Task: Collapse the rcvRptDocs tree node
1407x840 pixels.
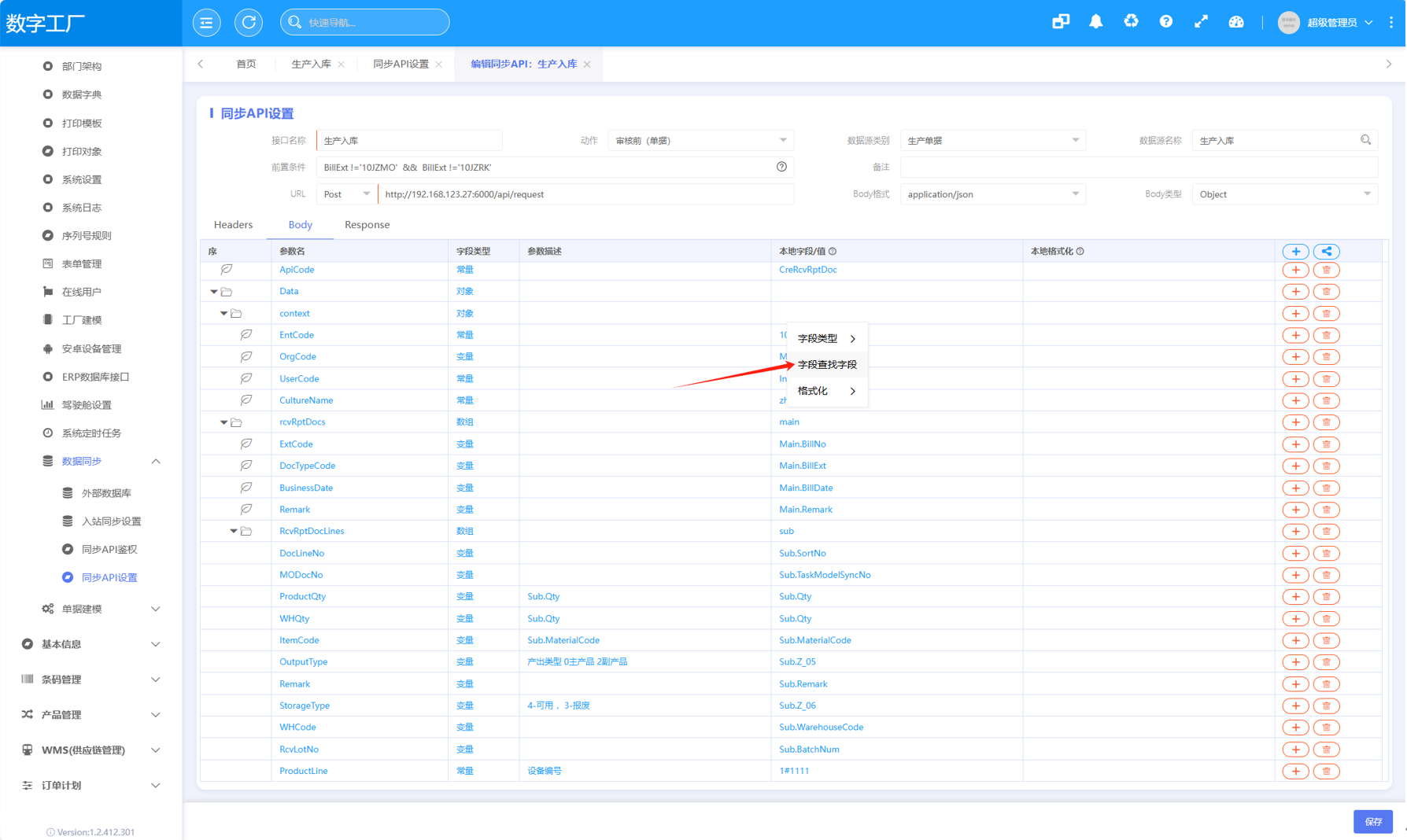Action: click(223, 422)
